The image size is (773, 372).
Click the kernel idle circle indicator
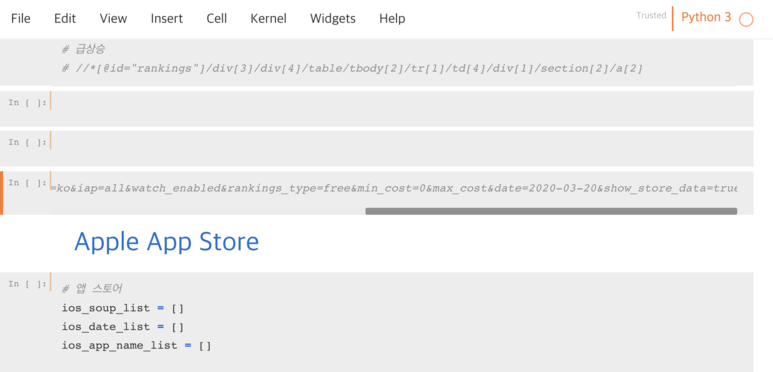[746, 20]
